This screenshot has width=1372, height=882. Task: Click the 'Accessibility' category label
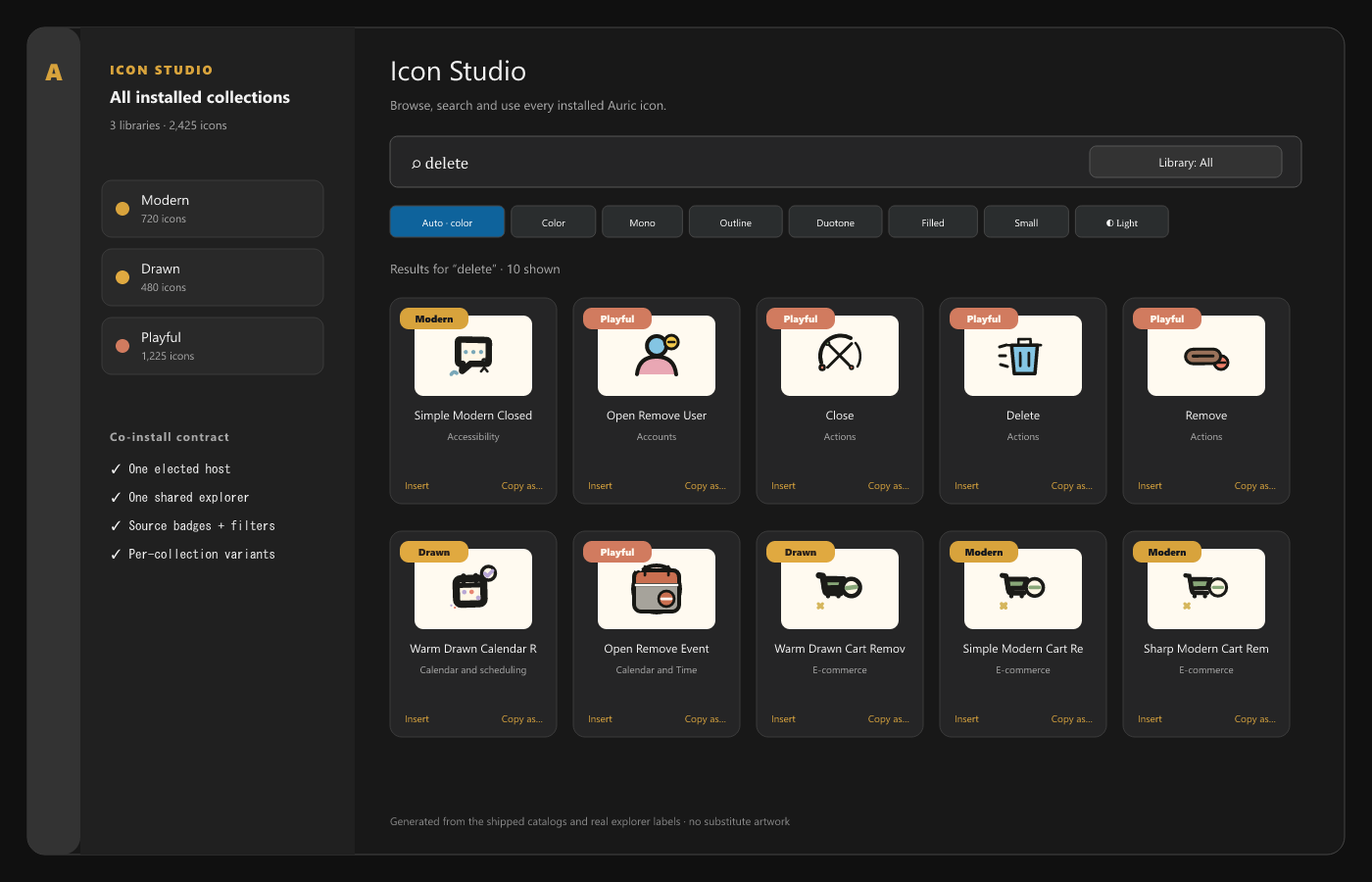click(473, 437)
